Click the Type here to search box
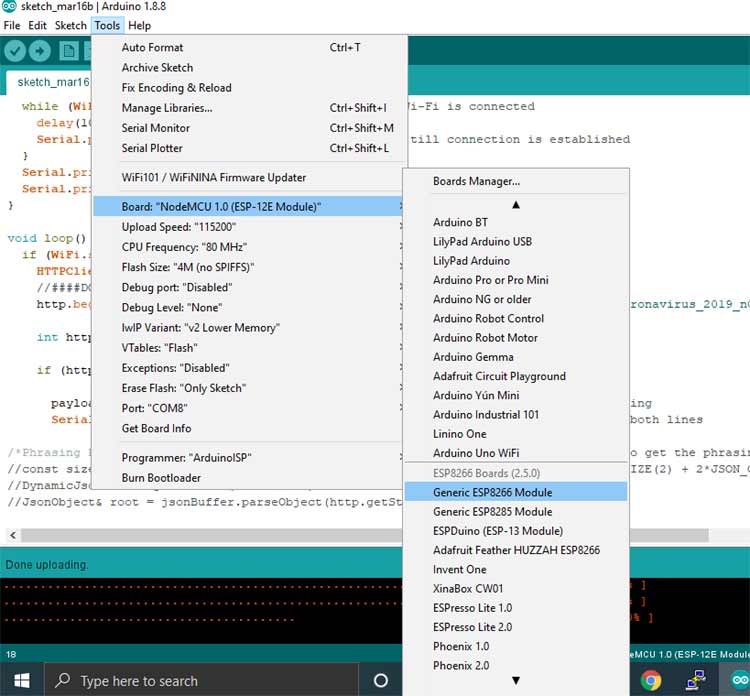750x696 pixels. pyautogui.click(x=201, y=680)
